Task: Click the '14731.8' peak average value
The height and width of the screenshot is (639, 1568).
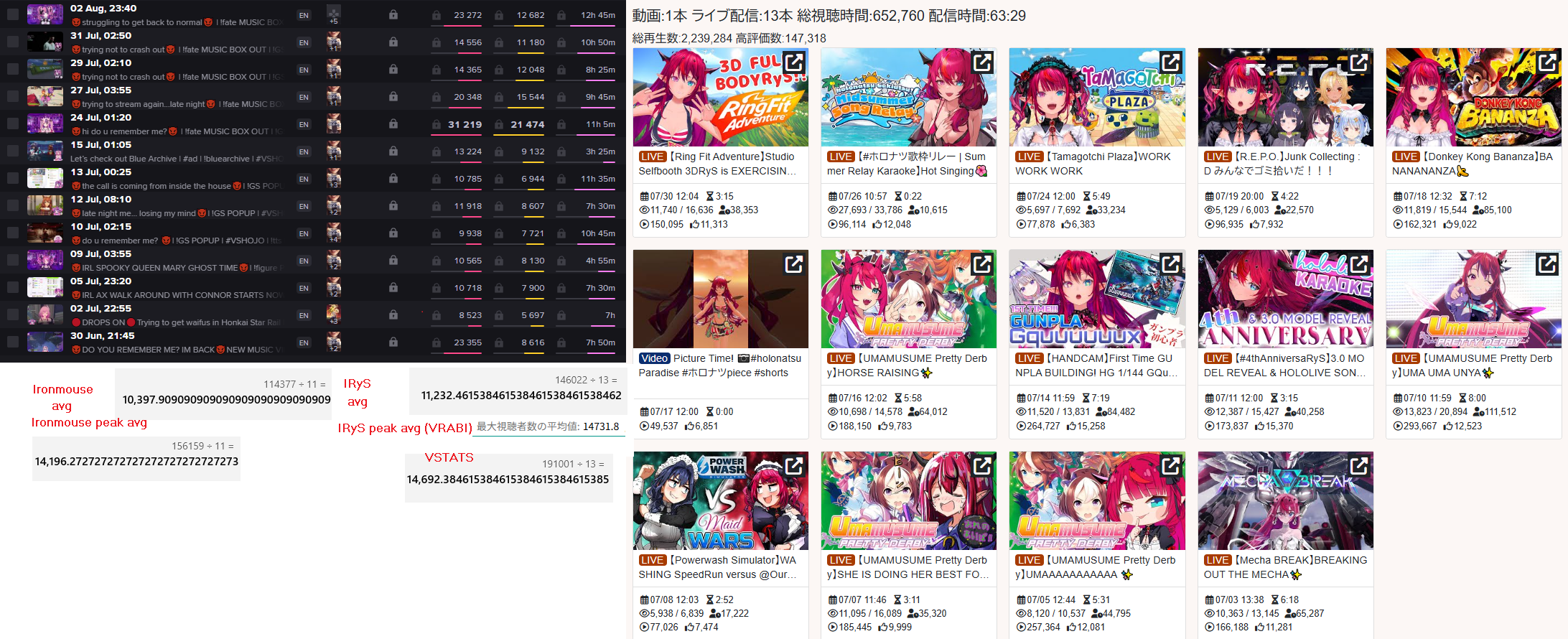Action: tap(601, 426)
